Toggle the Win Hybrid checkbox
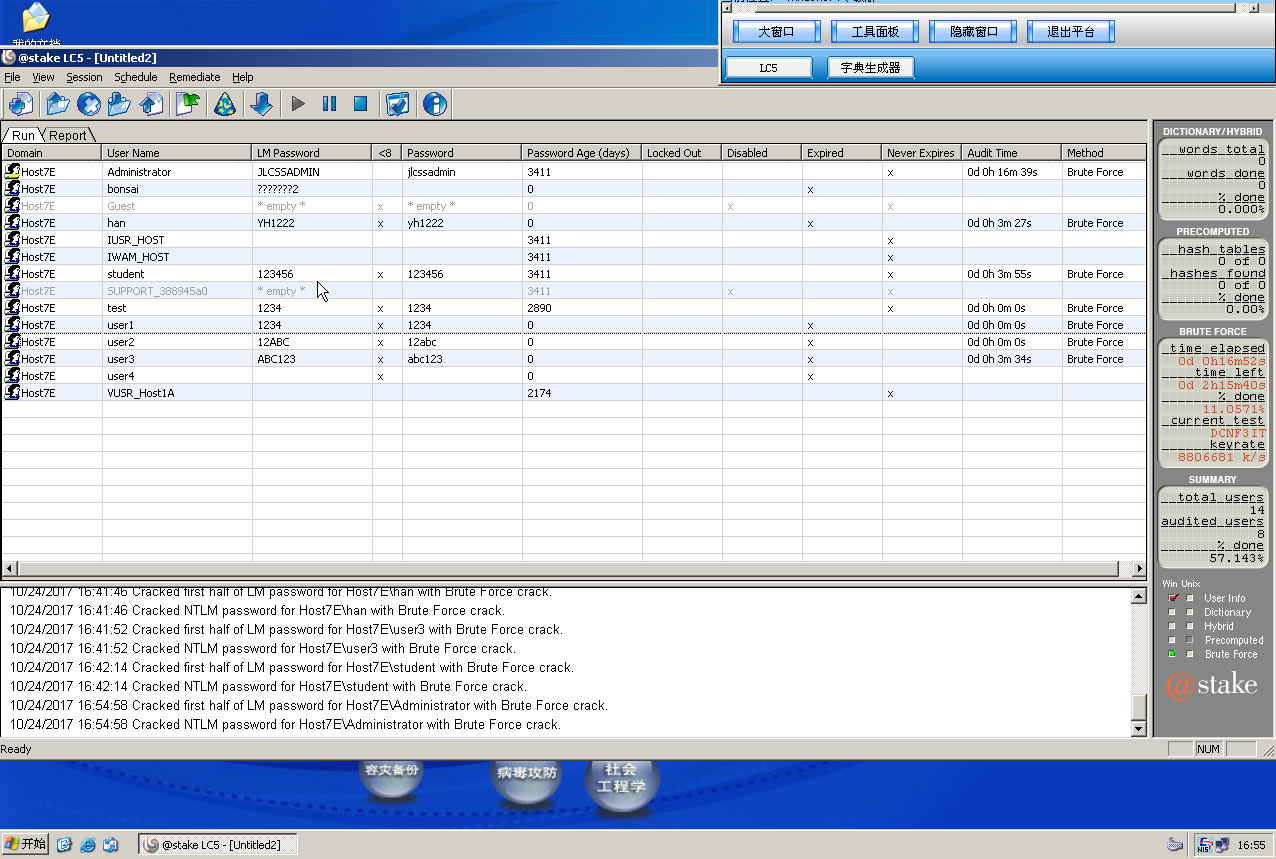Viewport: 1276px width, 859px height. [1173, 626]
